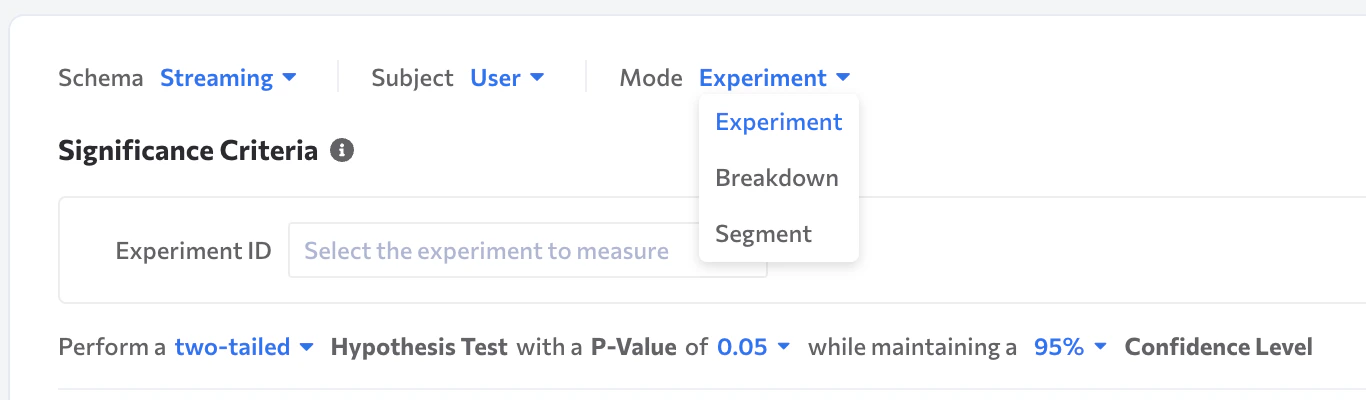Click the caret arrow after 0.05
This screenshot has height=400, width=1366.
[784, 347]
